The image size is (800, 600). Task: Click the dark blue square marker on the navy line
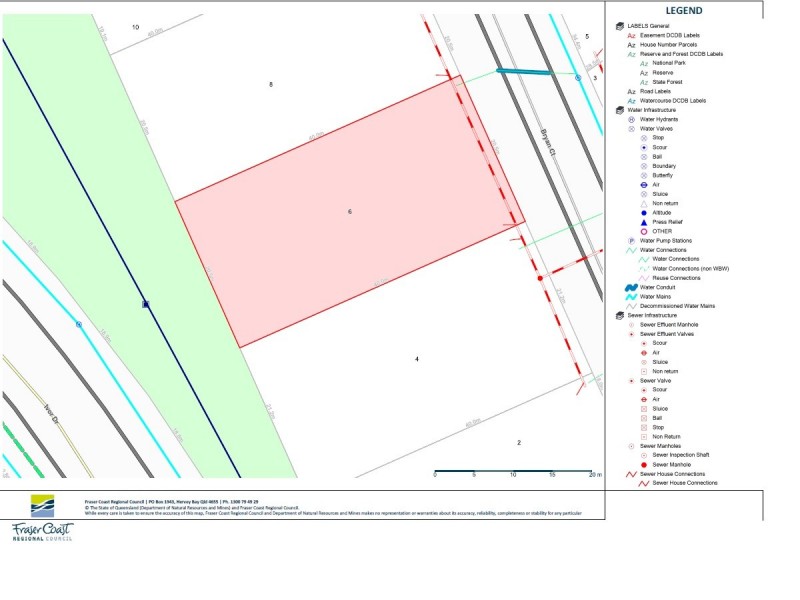coord(146,305)
